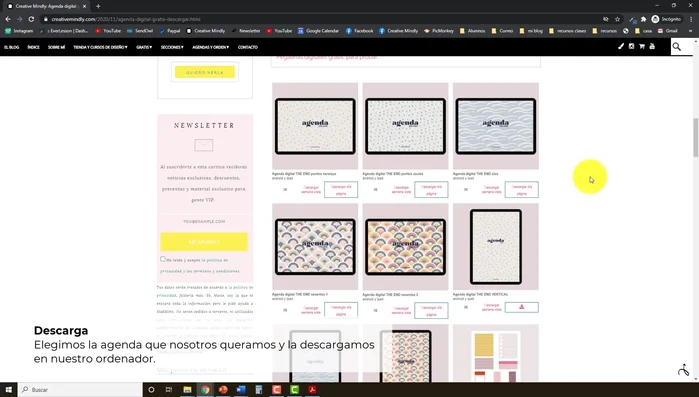Open the agenda sesentas 1 thumbnail

(x=315, y=247)
